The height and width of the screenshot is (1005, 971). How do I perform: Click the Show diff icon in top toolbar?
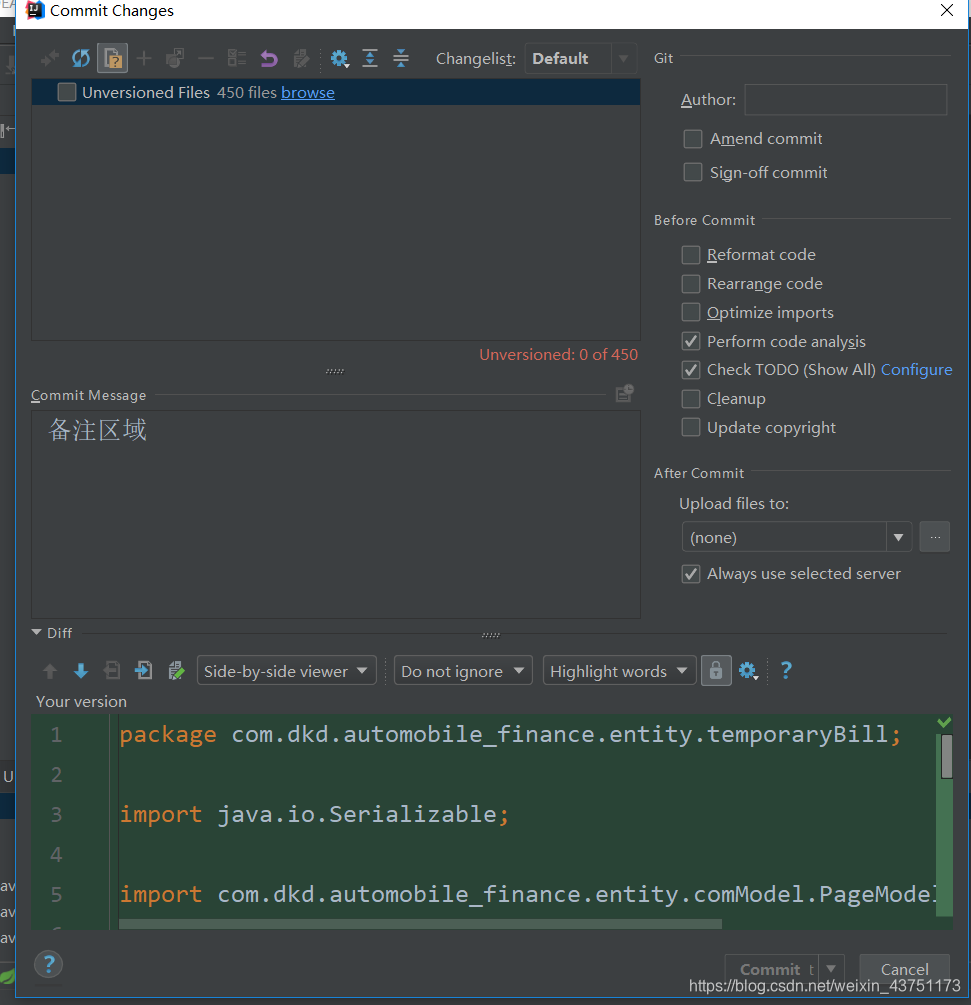(237, 59)
